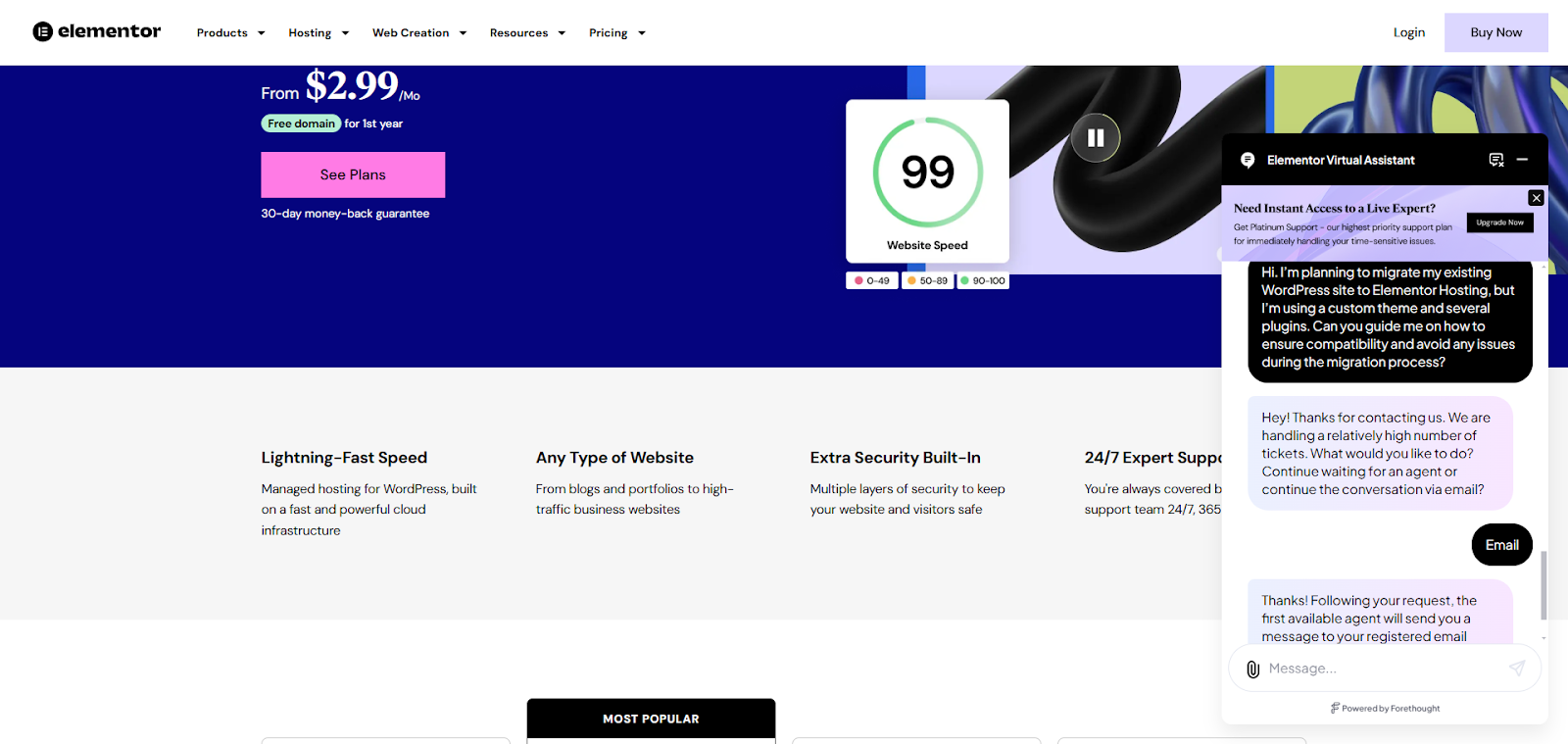Click the Lightning-Fast Speed heading

coord(344,458)
